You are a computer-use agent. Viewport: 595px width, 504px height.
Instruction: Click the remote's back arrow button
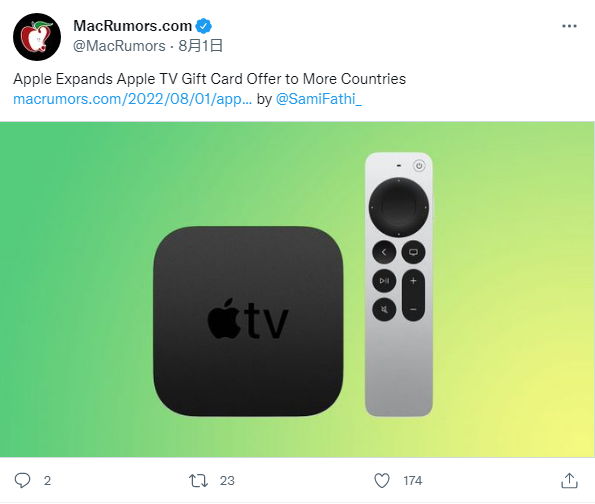pyautogui.click(x=384, y=252)
